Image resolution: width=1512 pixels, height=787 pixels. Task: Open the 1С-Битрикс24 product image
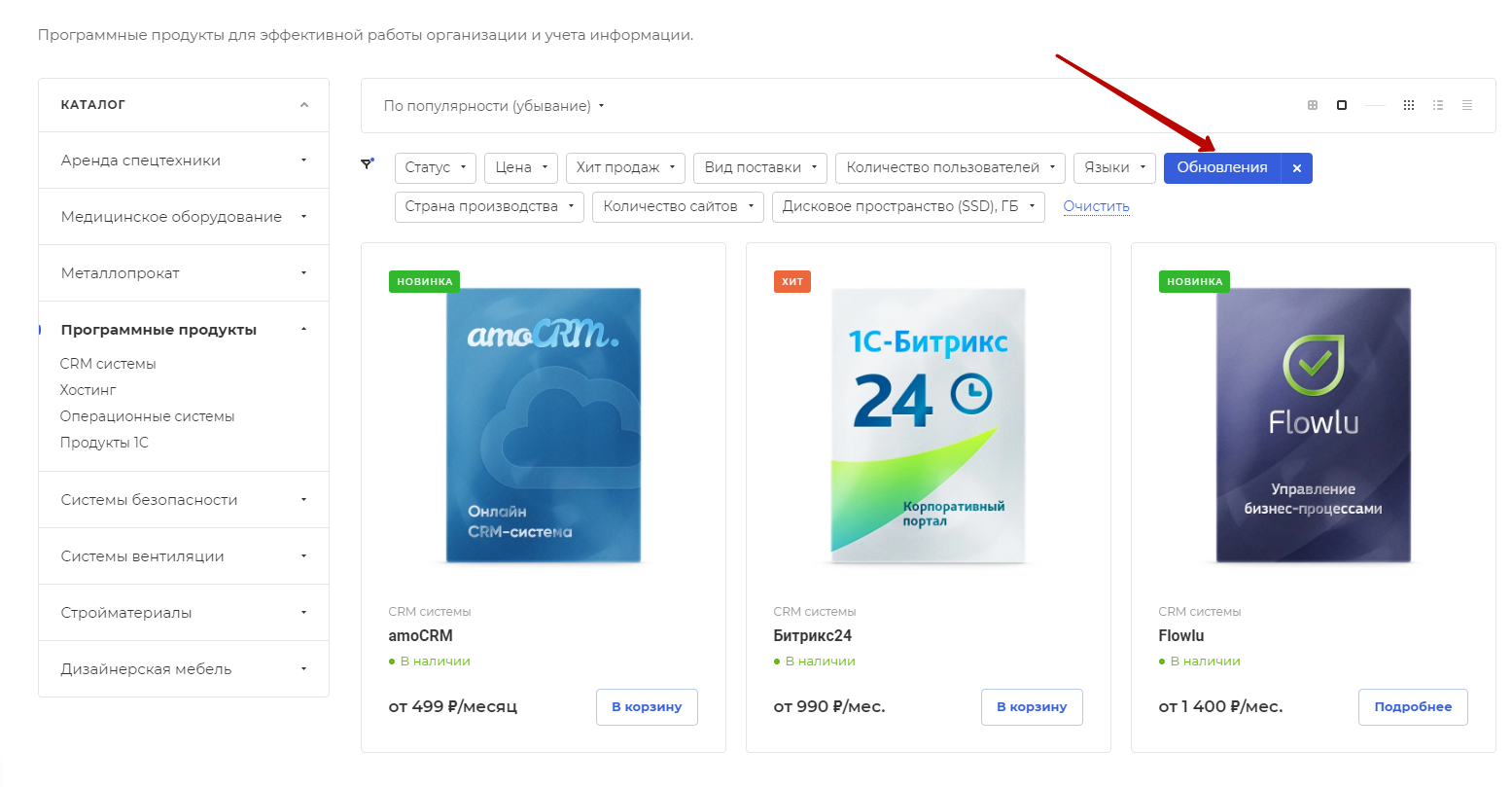[x=929, y=425]
